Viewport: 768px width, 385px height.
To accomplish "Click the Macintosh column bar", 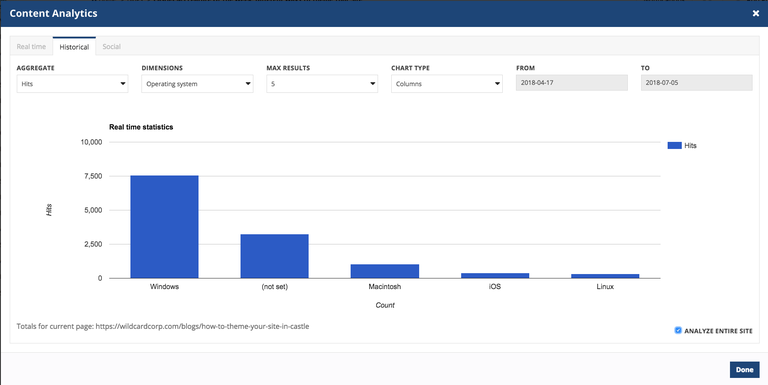I will click(384, 271).
